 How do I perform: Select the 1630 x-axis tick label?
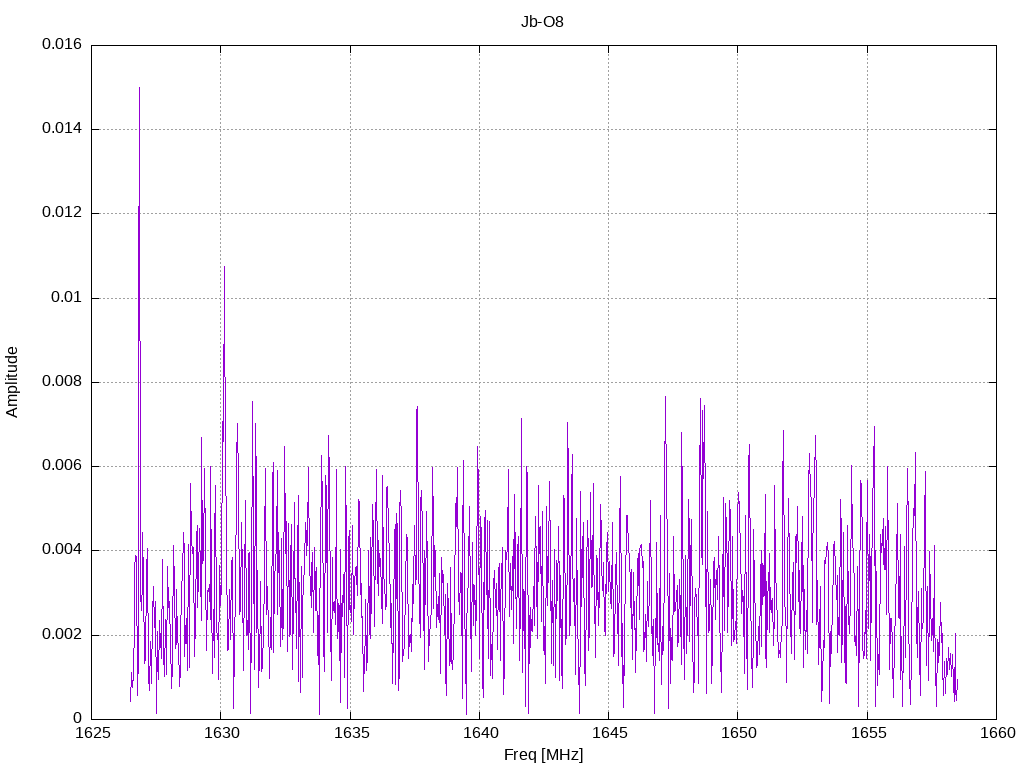221,733
